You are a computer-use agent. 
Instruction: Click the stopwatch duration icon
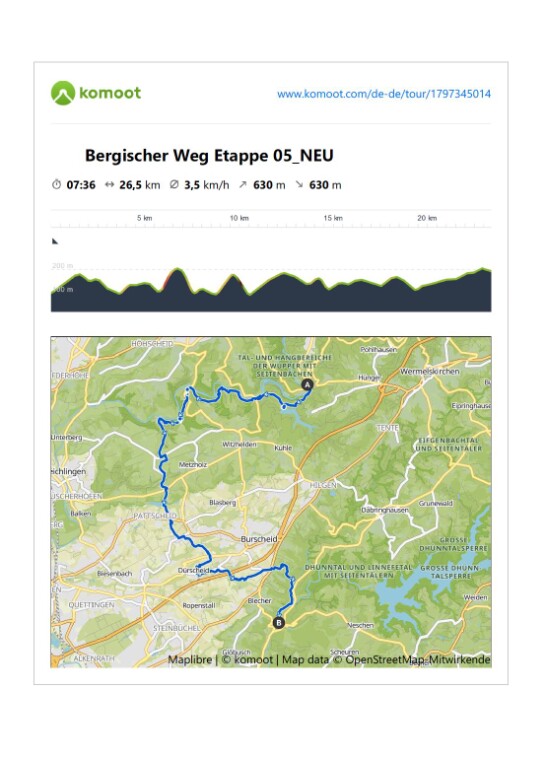[57, 184]
